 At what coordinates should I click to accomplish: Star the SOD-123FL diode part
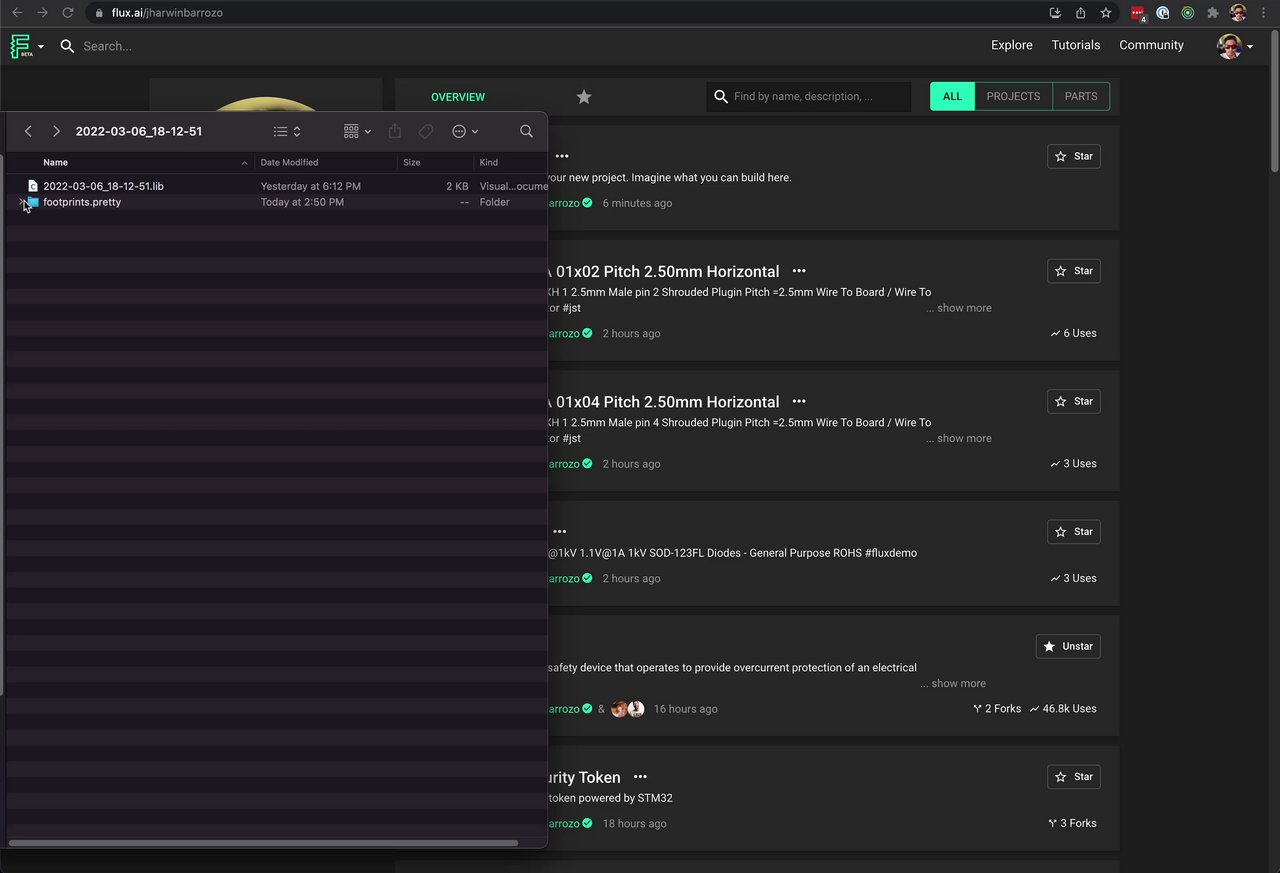click(x=1074, y=531)
